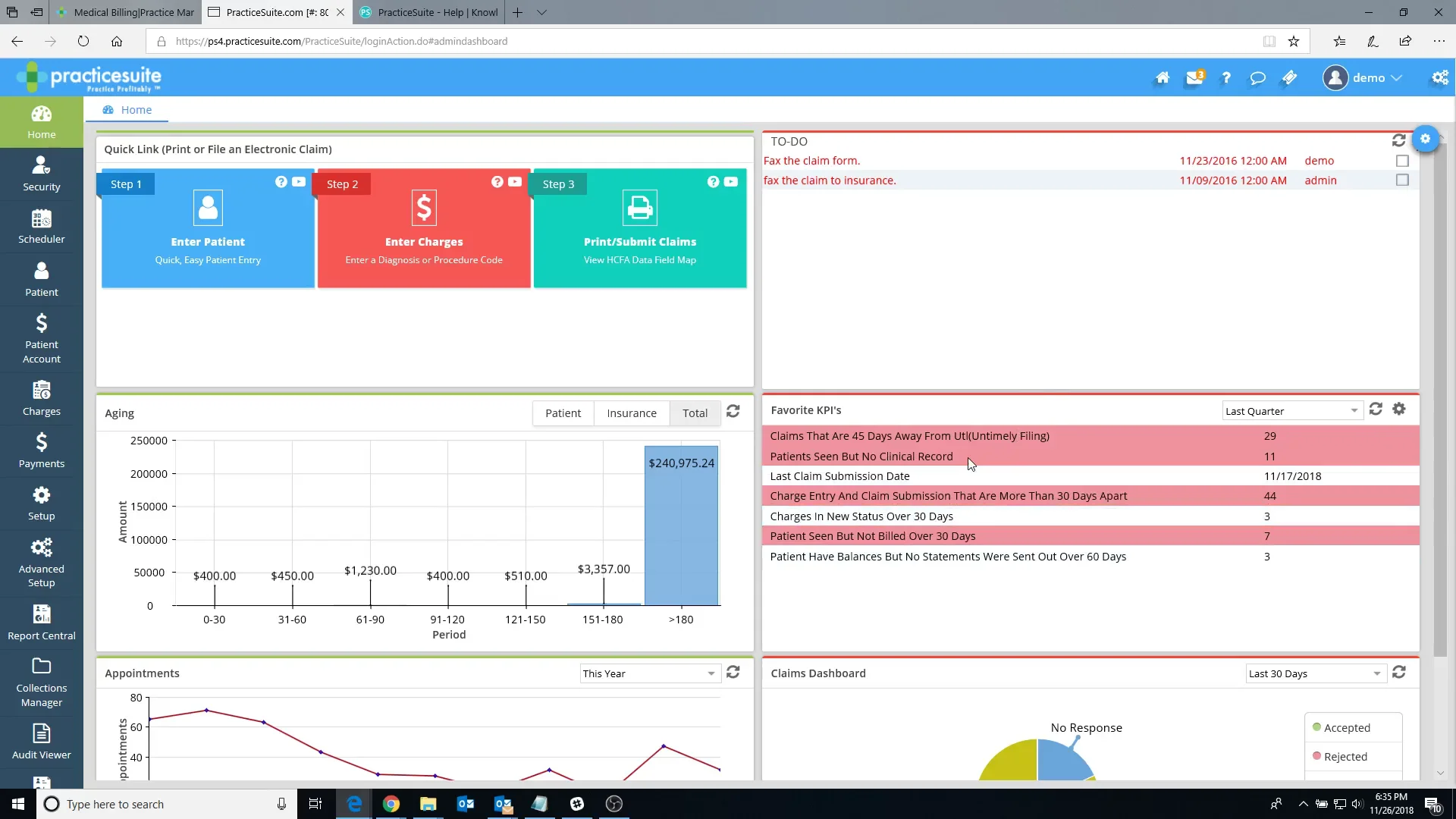Switch Aging view to Insurance

(632, 413)
